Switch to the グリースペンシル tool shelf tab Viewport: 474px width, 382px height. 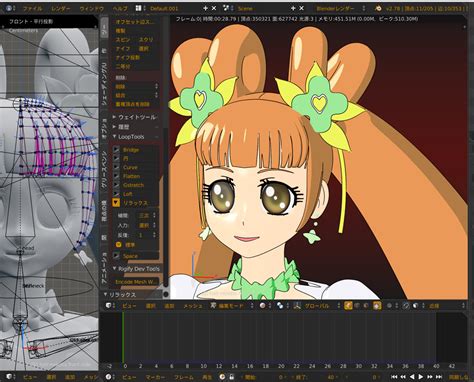pos(104,169)
